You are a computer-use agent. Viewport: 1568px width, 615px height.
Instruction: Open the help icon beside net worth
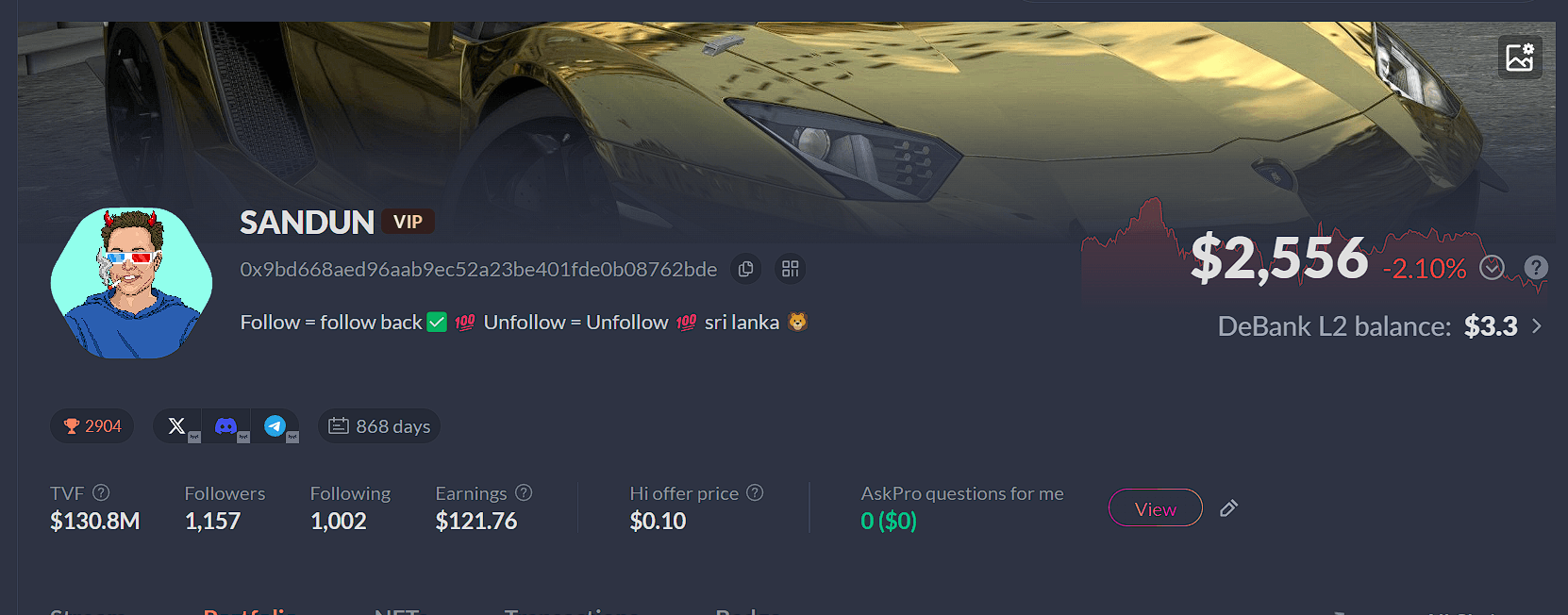tap(1536, 268)
